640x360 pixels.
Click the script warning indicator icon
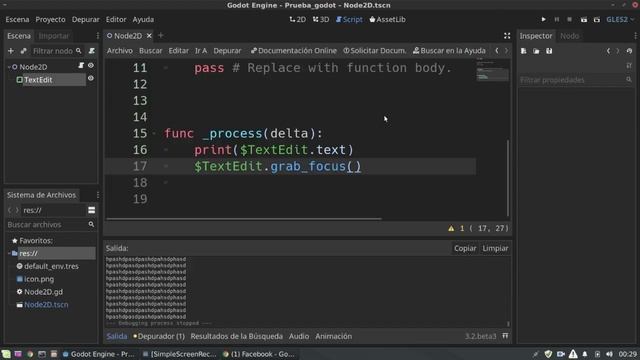pos(451,229)
